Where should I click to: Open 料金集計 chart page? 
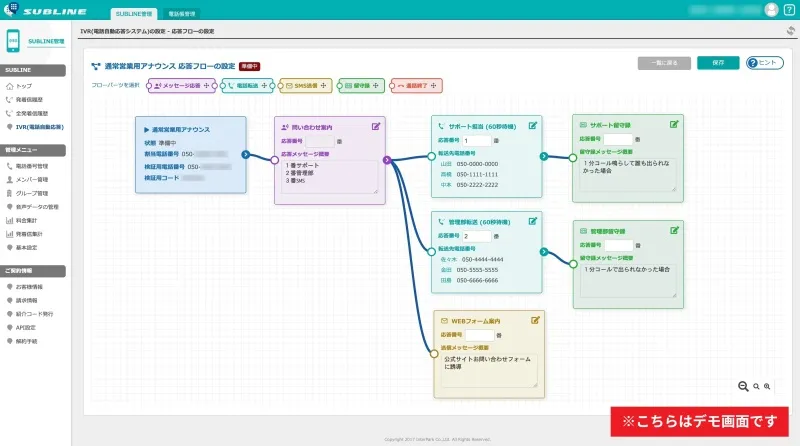(x=21, y=220)
